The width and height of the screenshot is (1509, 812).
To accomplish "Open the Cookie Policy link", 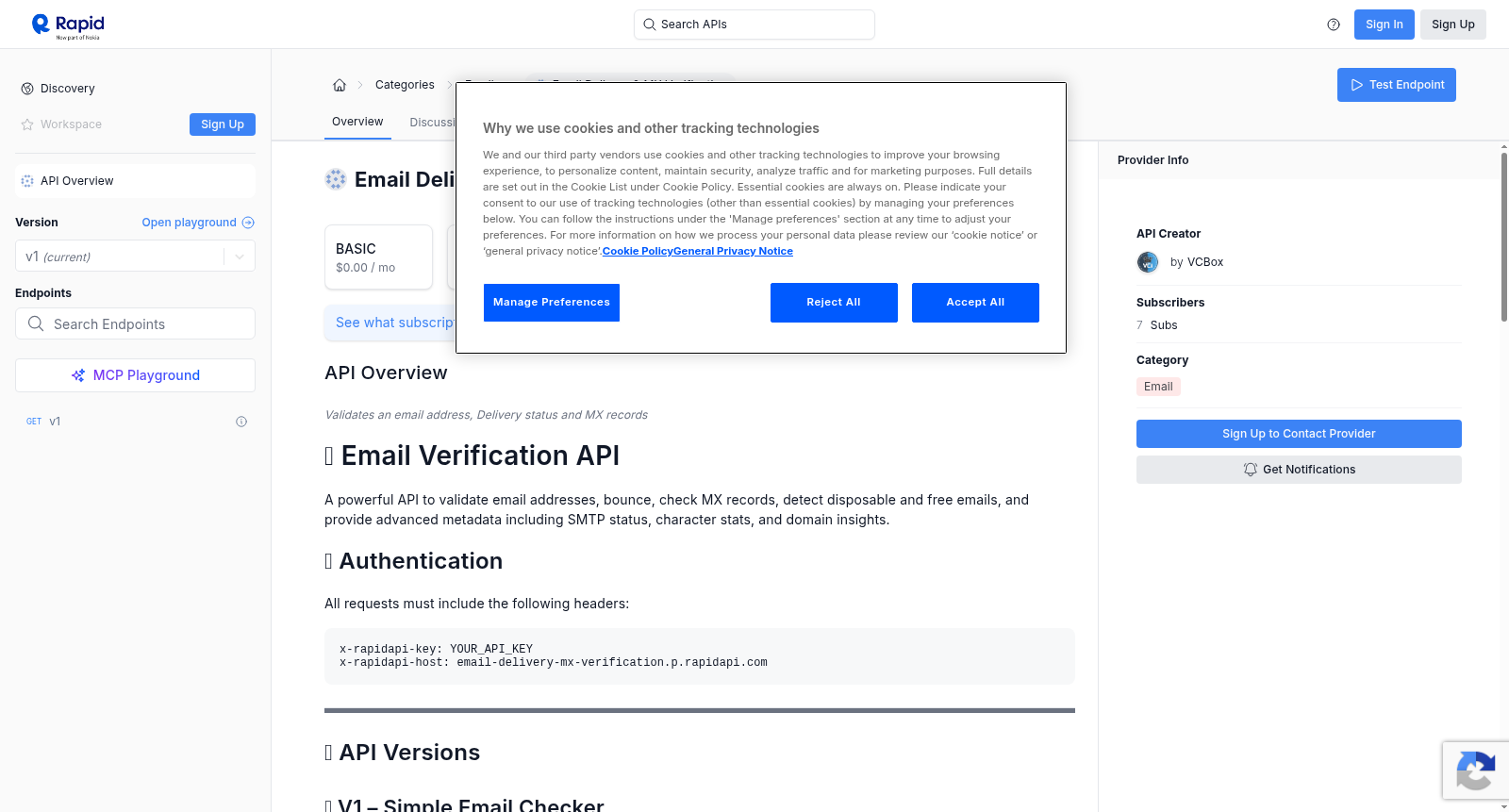I will click(x=638, y=251).
